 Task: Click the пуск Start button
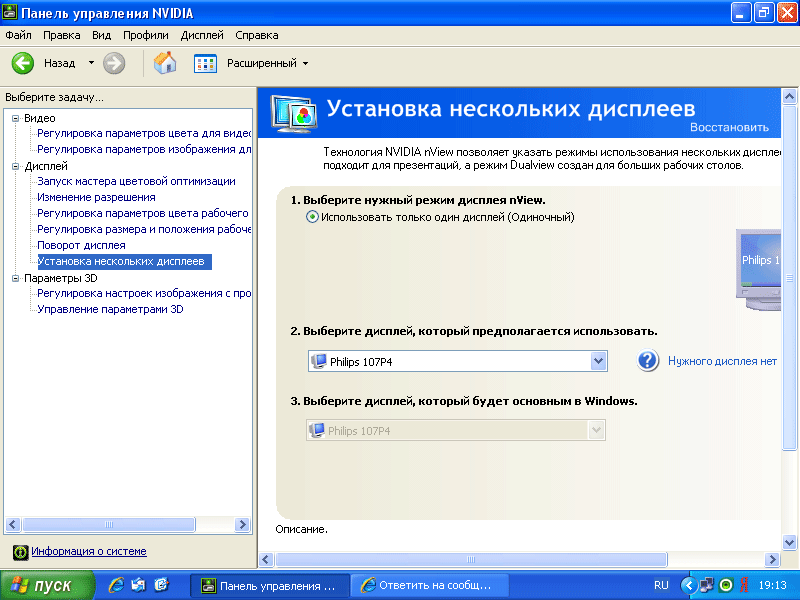(x=47, y=585)
